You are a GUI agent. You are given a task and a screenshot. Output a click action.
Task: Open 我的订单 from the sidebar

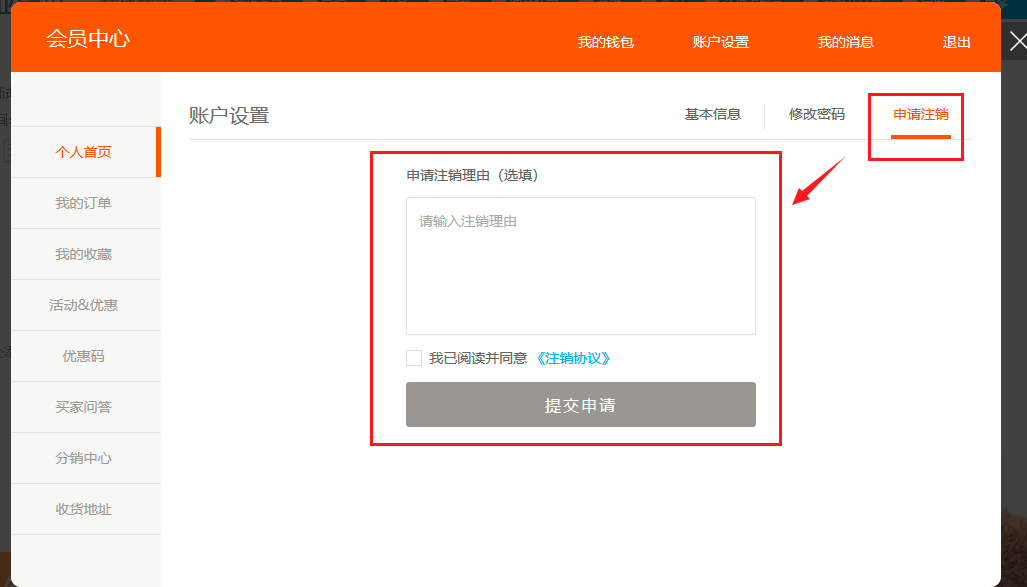click(83, 203)
